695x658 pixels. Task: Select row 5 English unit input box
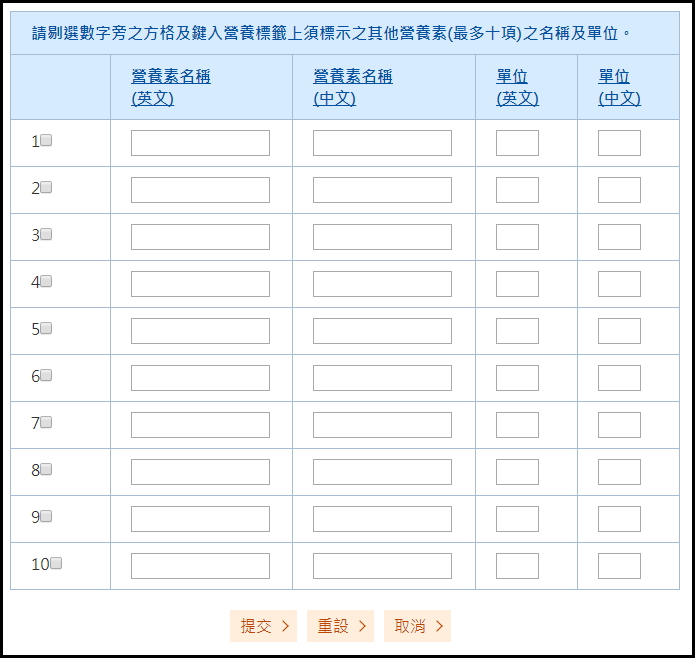click(x=517, y=331)
